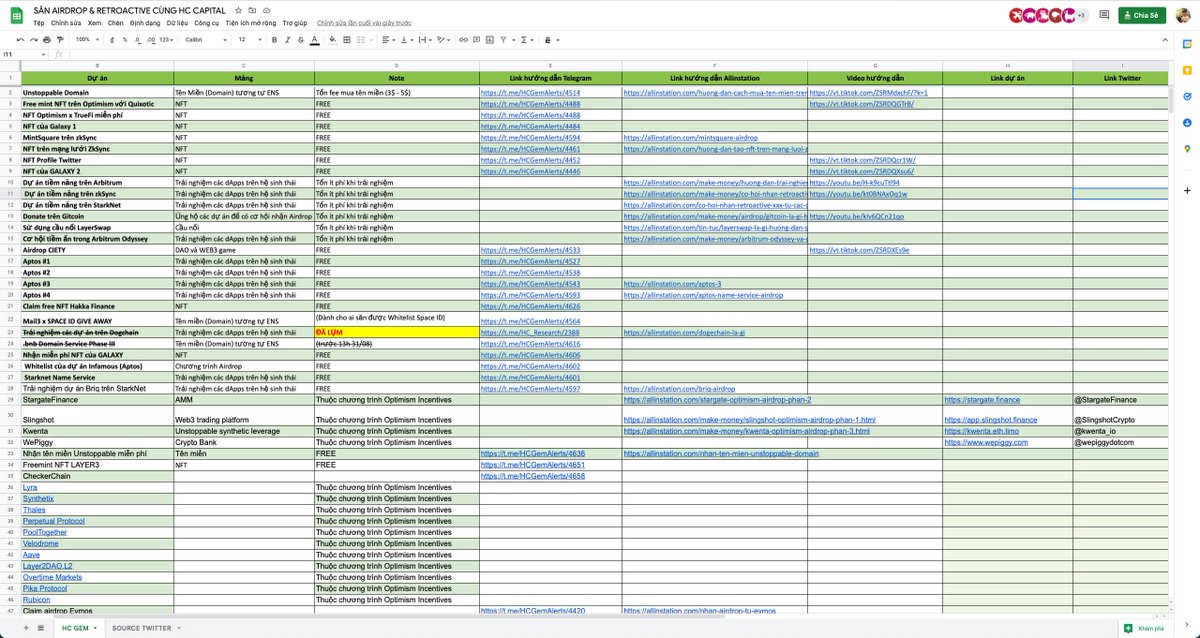
Task: Open text rotation dropdown
Action: click(x=443, y=40)
